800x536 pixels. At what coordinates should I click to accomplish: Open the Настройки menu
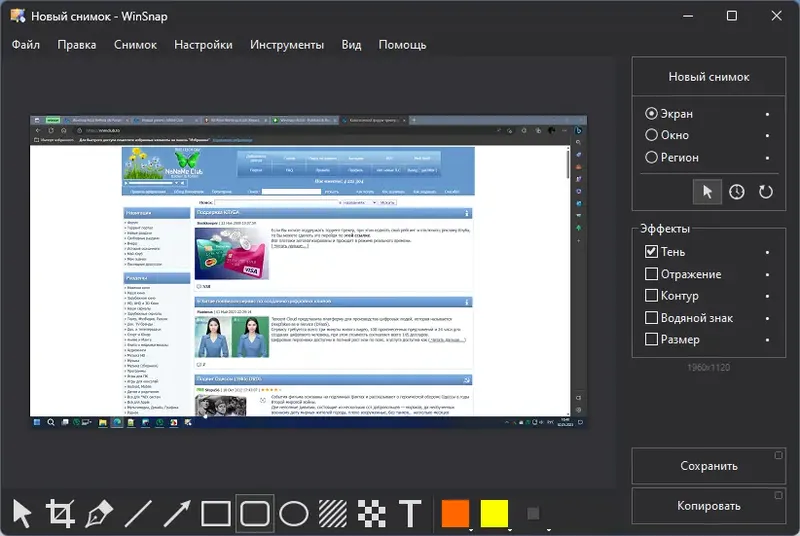click(x=203, y=45)
